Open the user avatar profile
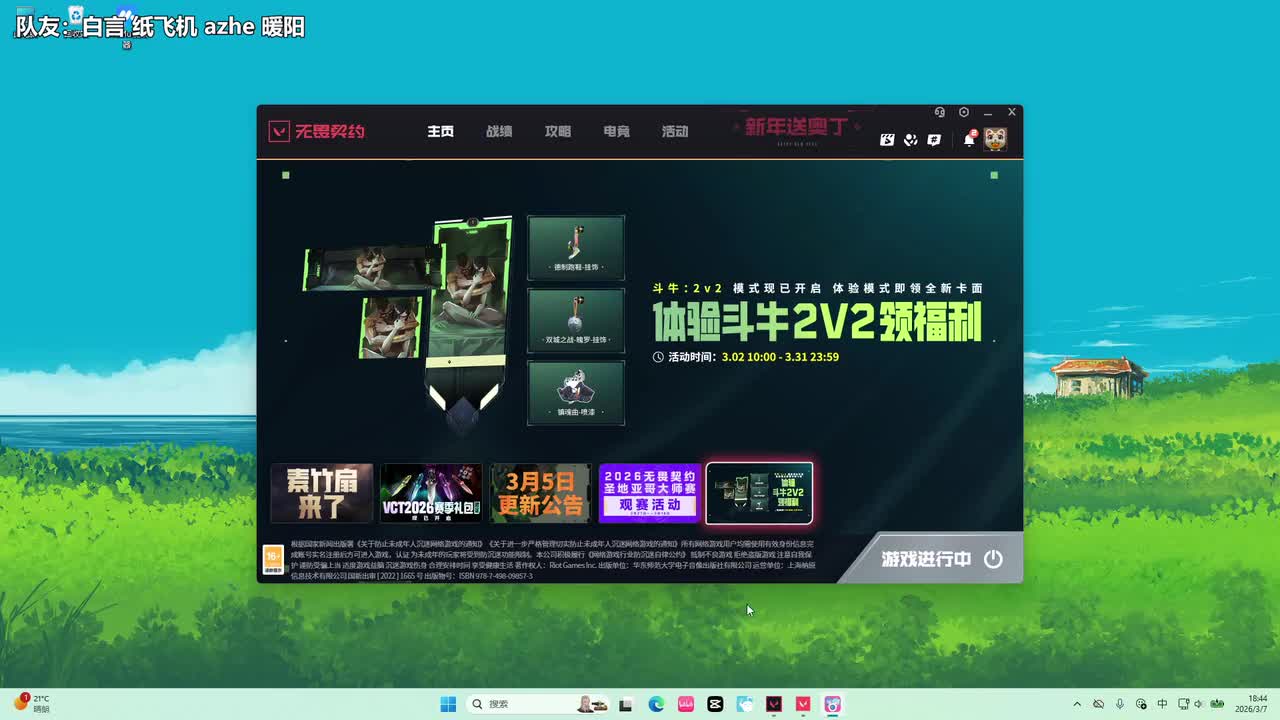This screenshot has width=1280, height=720. point(995,139)
